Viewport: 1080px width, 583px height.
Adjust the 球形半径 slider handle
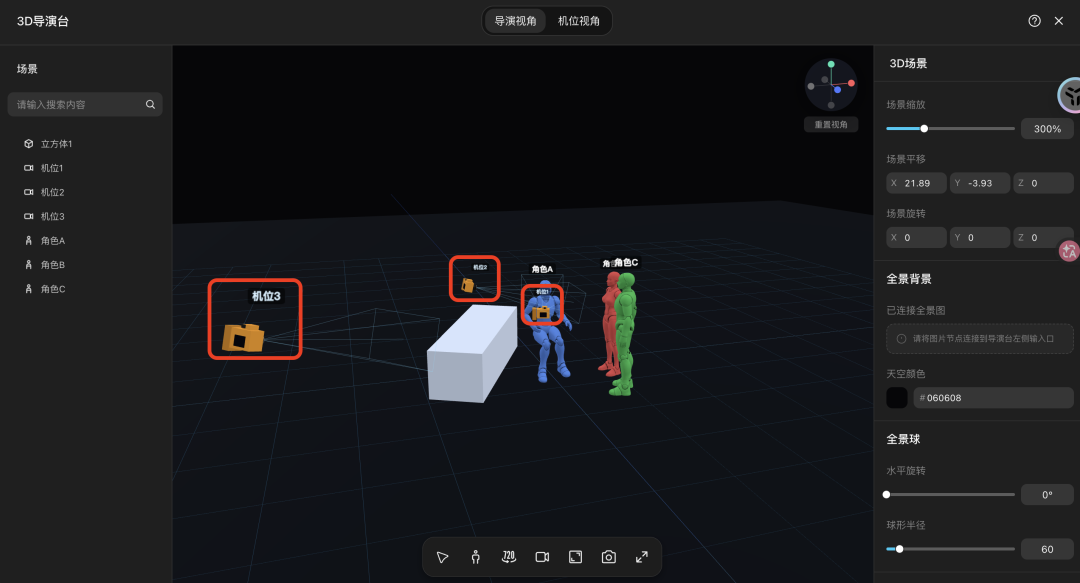pyautogui.click(x=900, y=549)
